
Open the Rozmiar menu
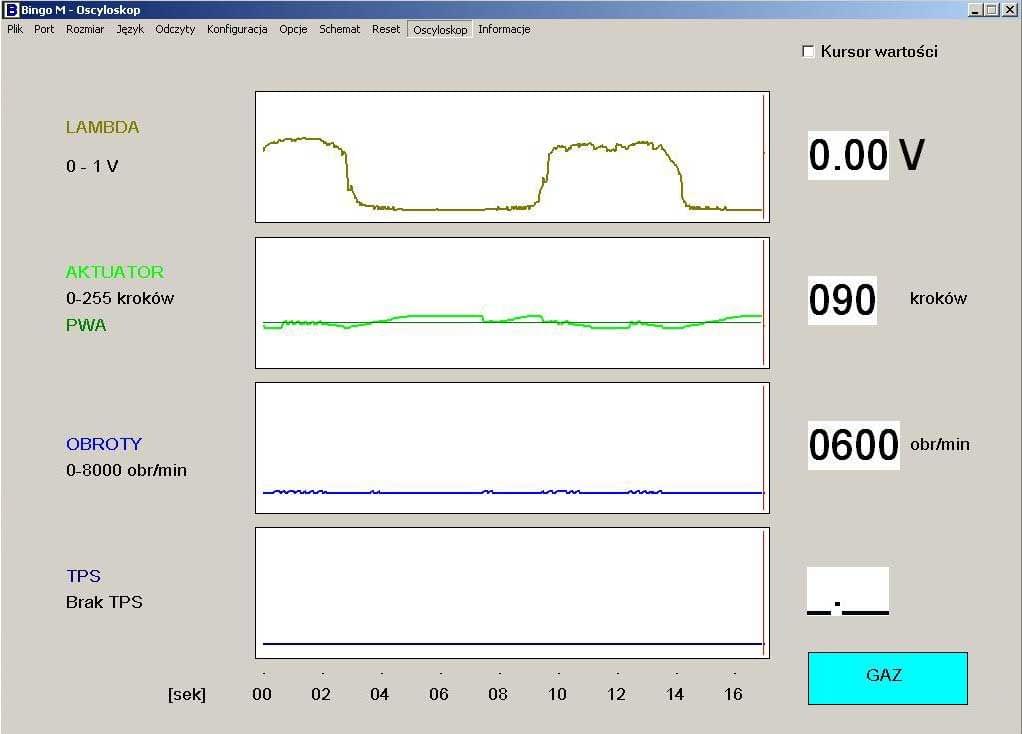85,29
